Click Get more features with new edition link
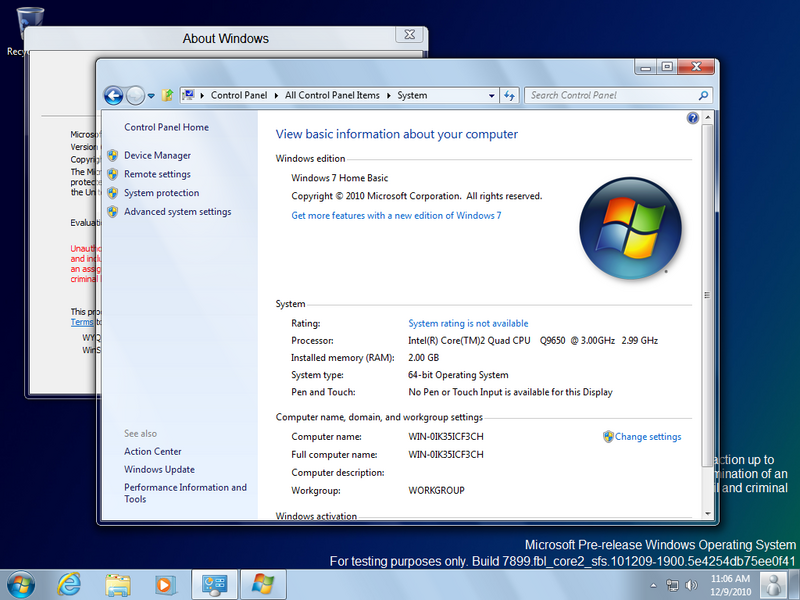Screen dimensions: 800x600 (x=396, y=216)
